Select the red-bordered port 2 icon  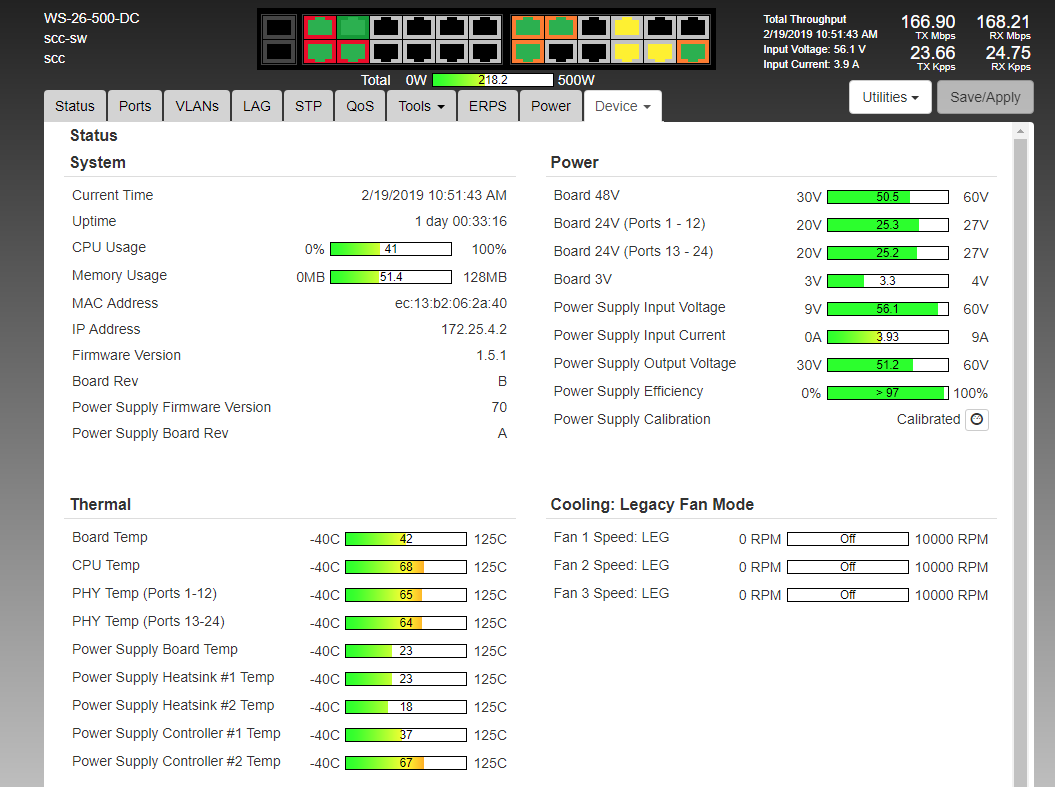[319, 51]
